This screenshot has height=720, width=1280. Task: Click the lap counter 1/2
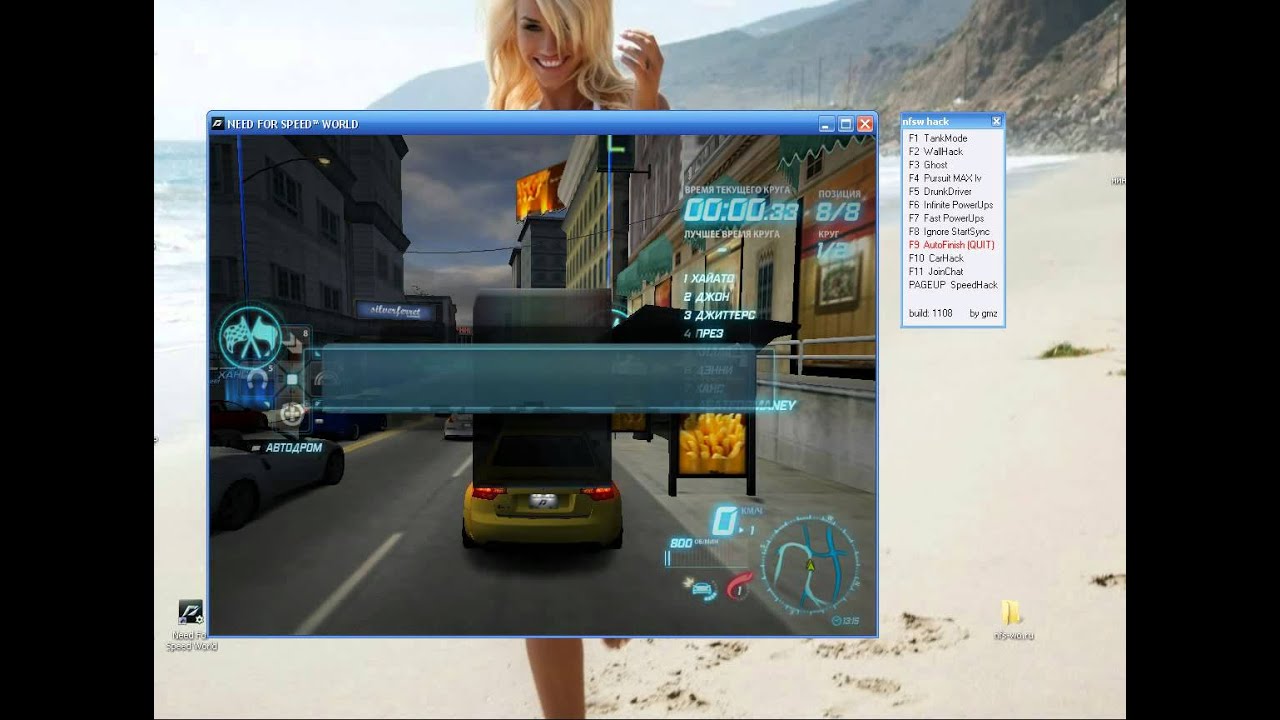834,252
